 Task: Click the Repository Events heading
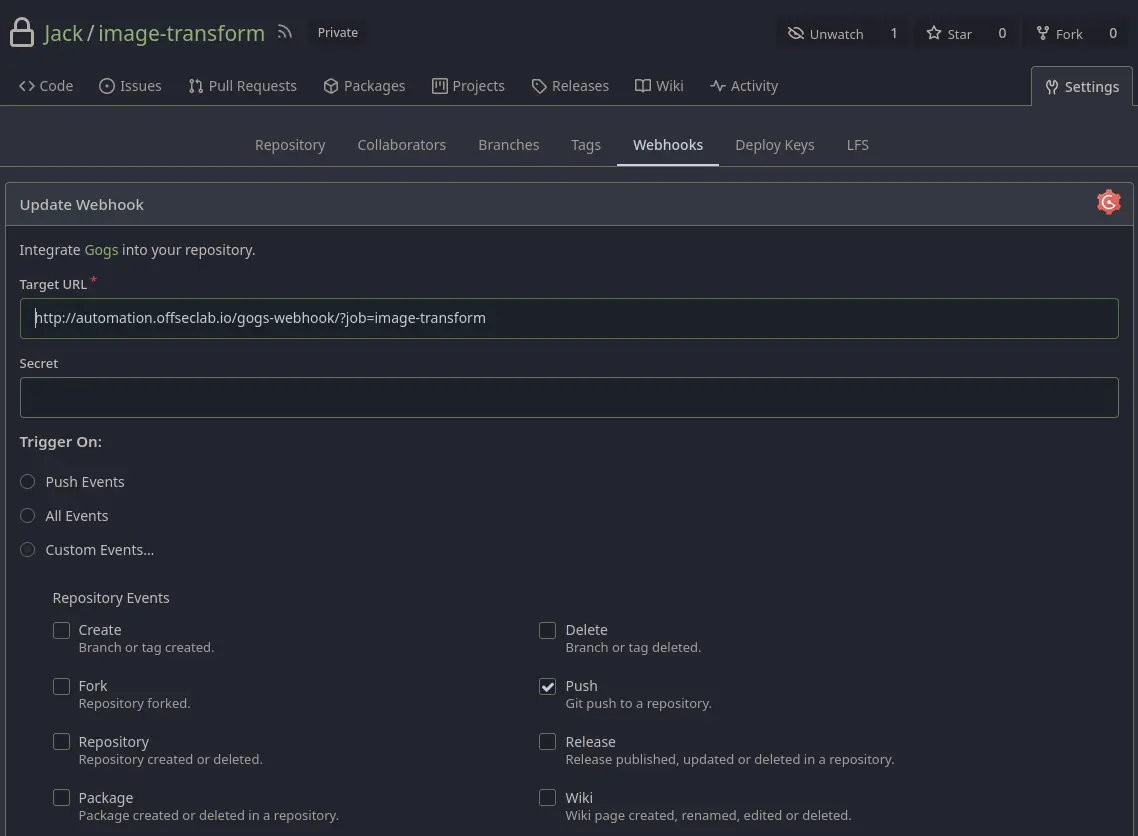click(111, 598)
